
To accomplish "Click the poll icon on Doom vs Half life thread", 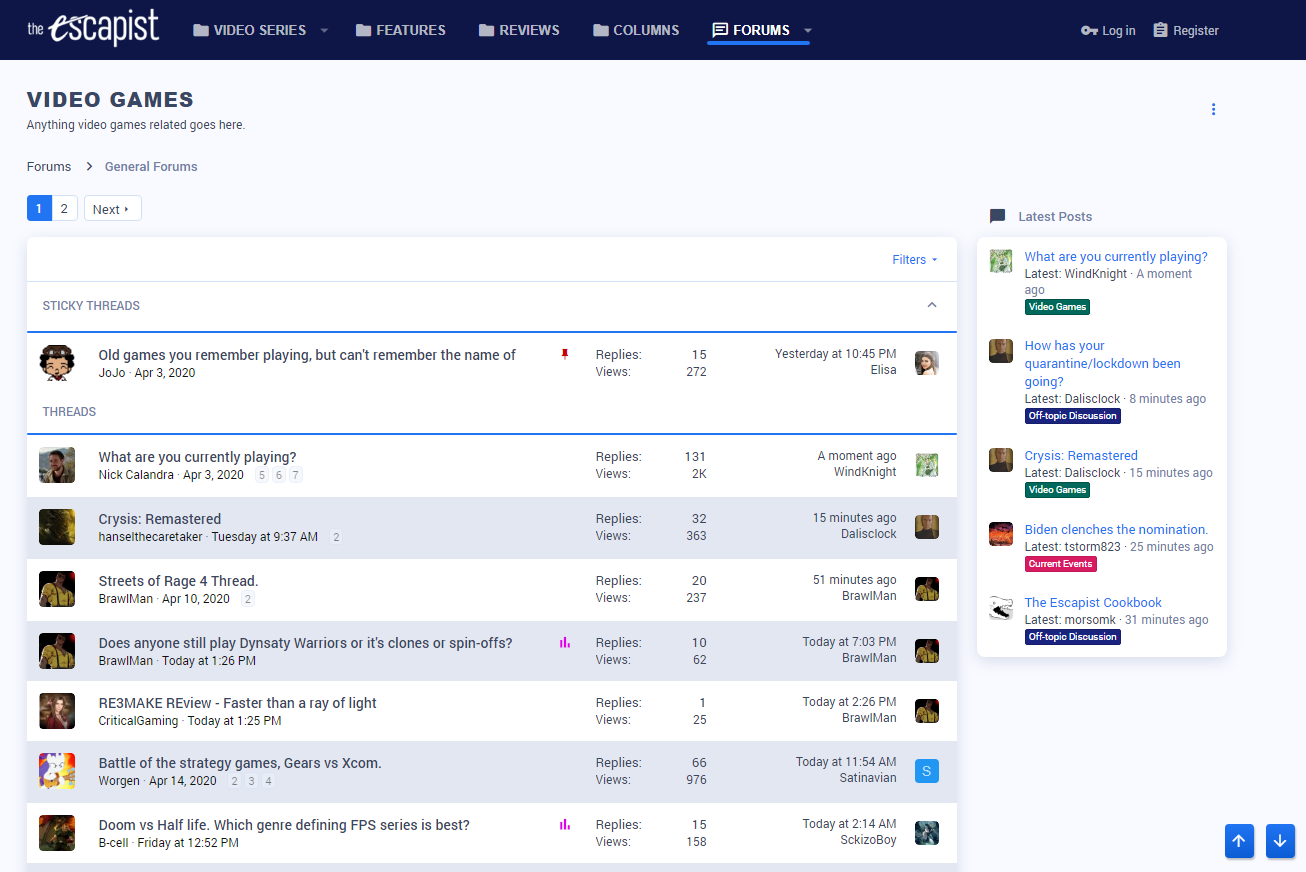I will point(565,825).
